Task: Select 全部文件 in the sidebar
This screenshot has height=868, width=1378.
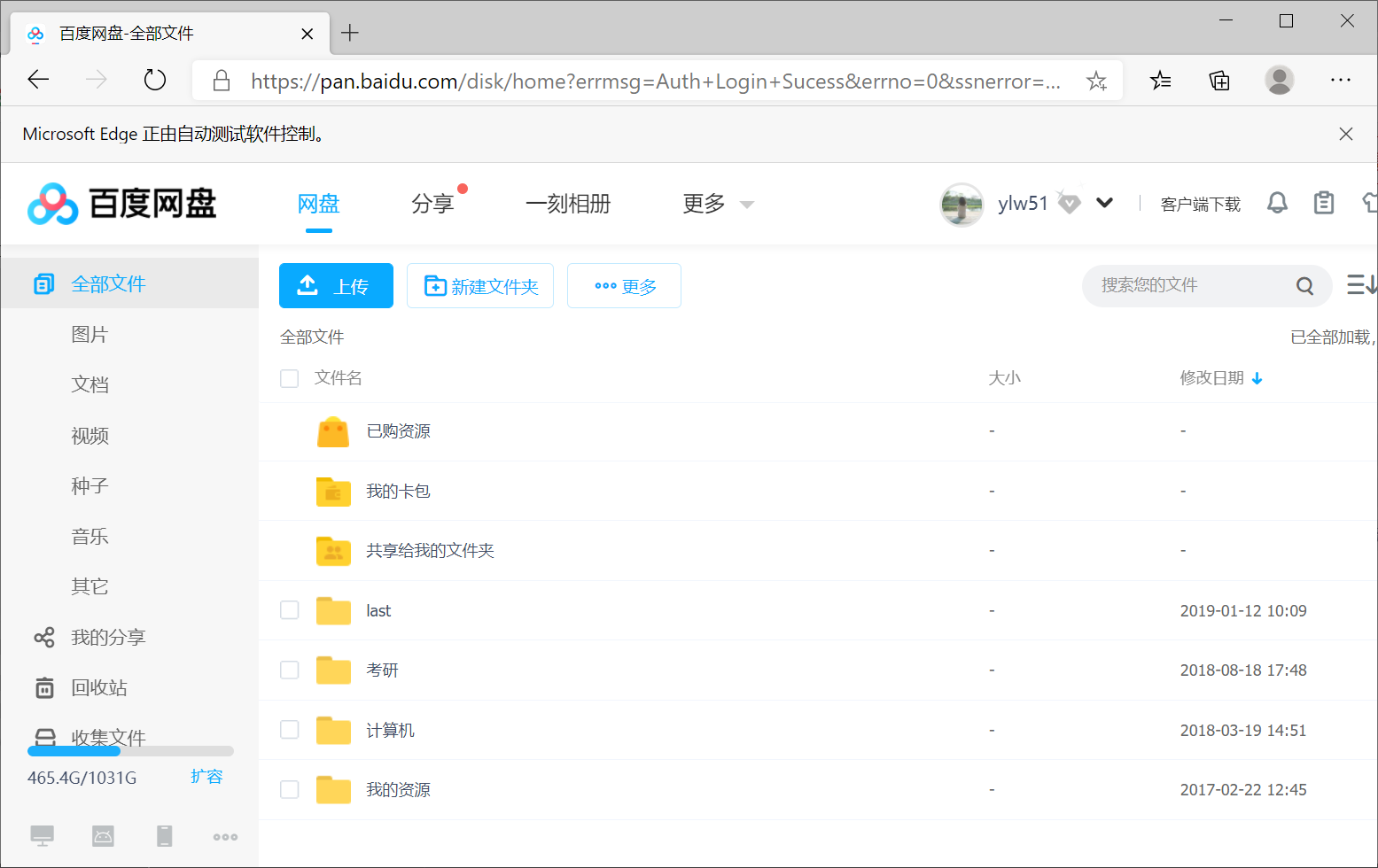Action: point(129,283)
